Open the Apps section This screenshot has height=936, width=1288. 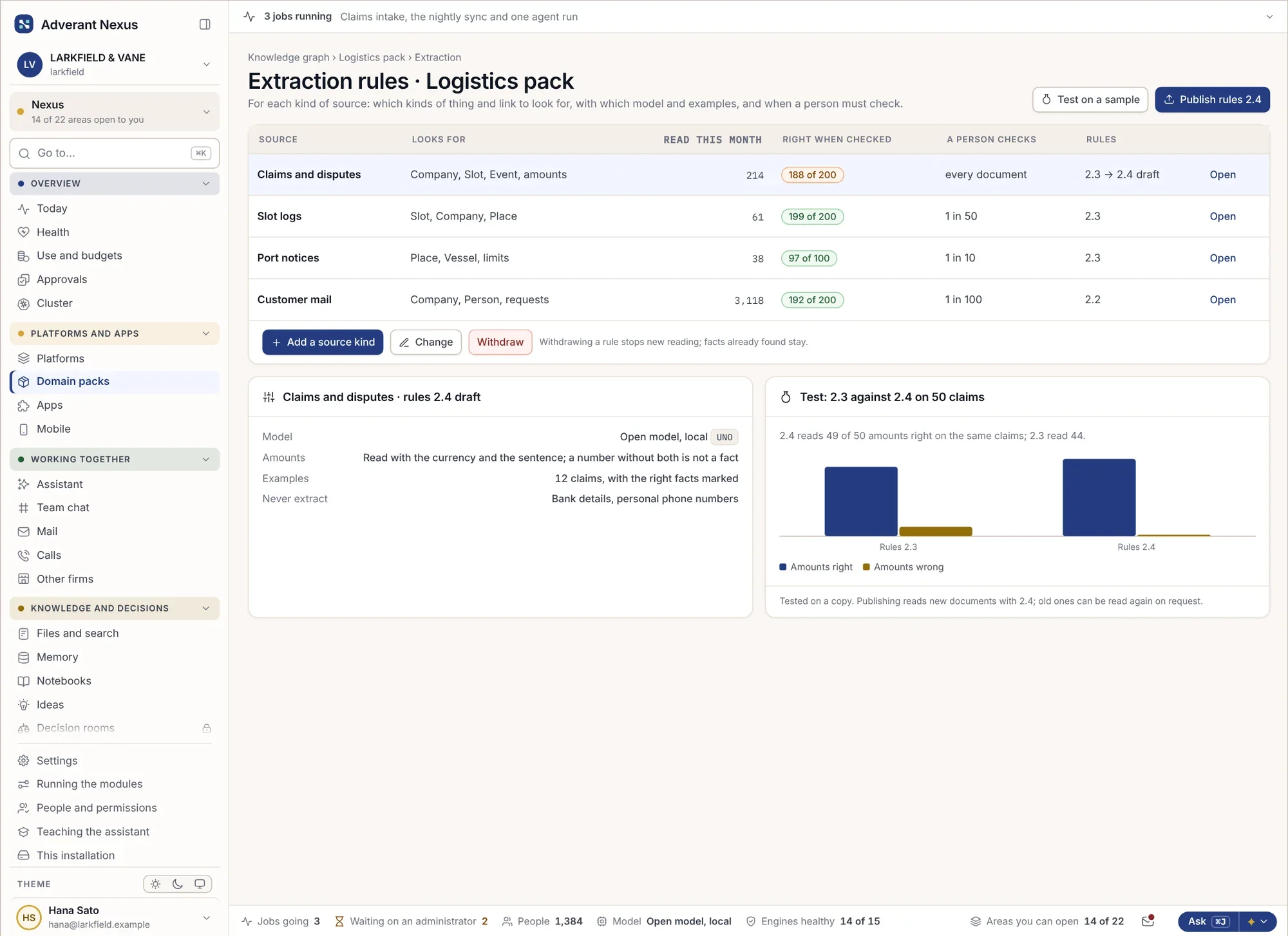pyautogui.click(x=50, y=406)
